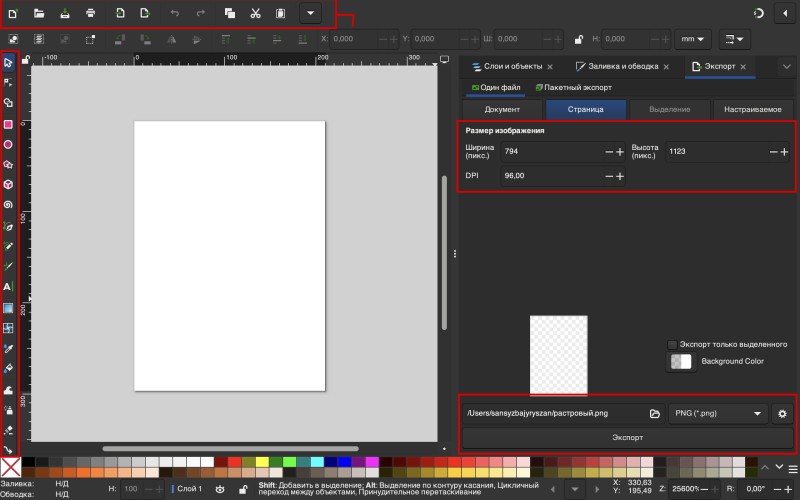The width and height of the screenshot is (800, 500).
Task: Click the Import icon in top toolbar
Action: tap(120, 14)
